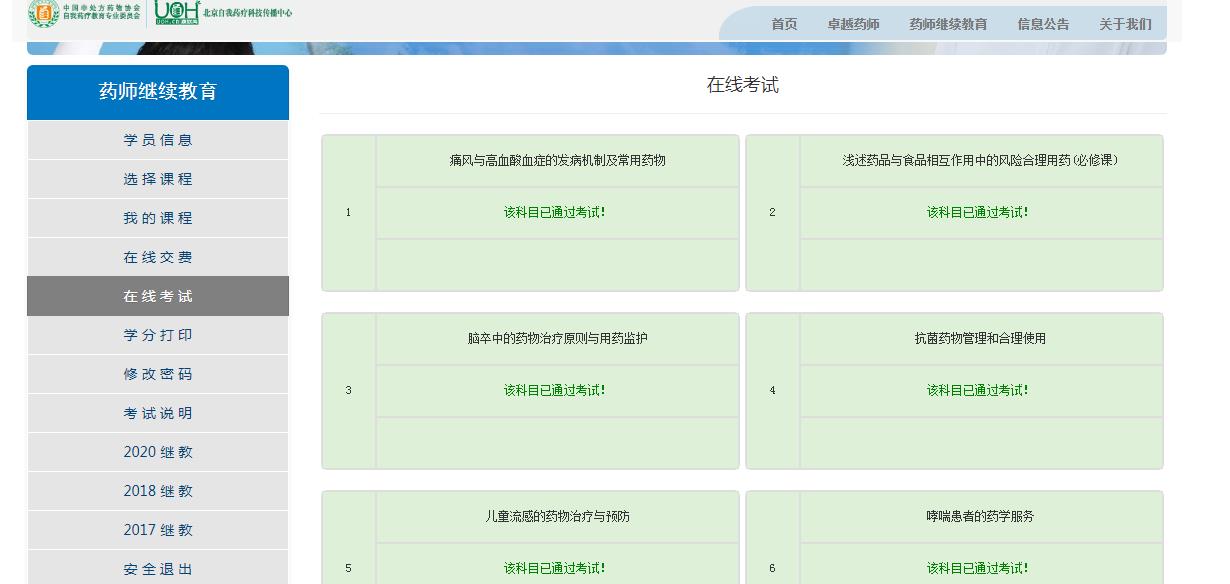The width and height of the screenshot is (1230, 584).
Task: Open 学分打印 in the sidebar
Action: tap(158, 335)
